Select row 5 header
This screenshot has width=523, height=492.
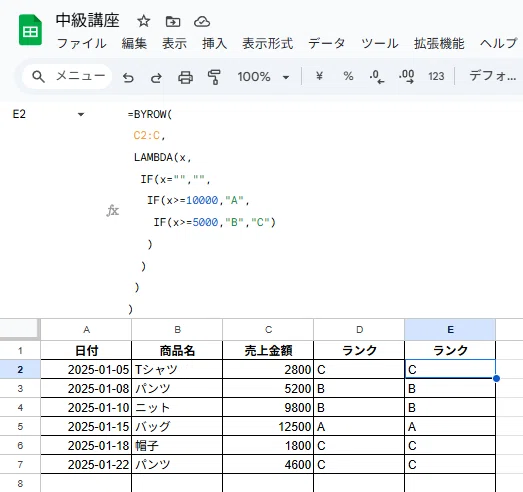point(20,426)
